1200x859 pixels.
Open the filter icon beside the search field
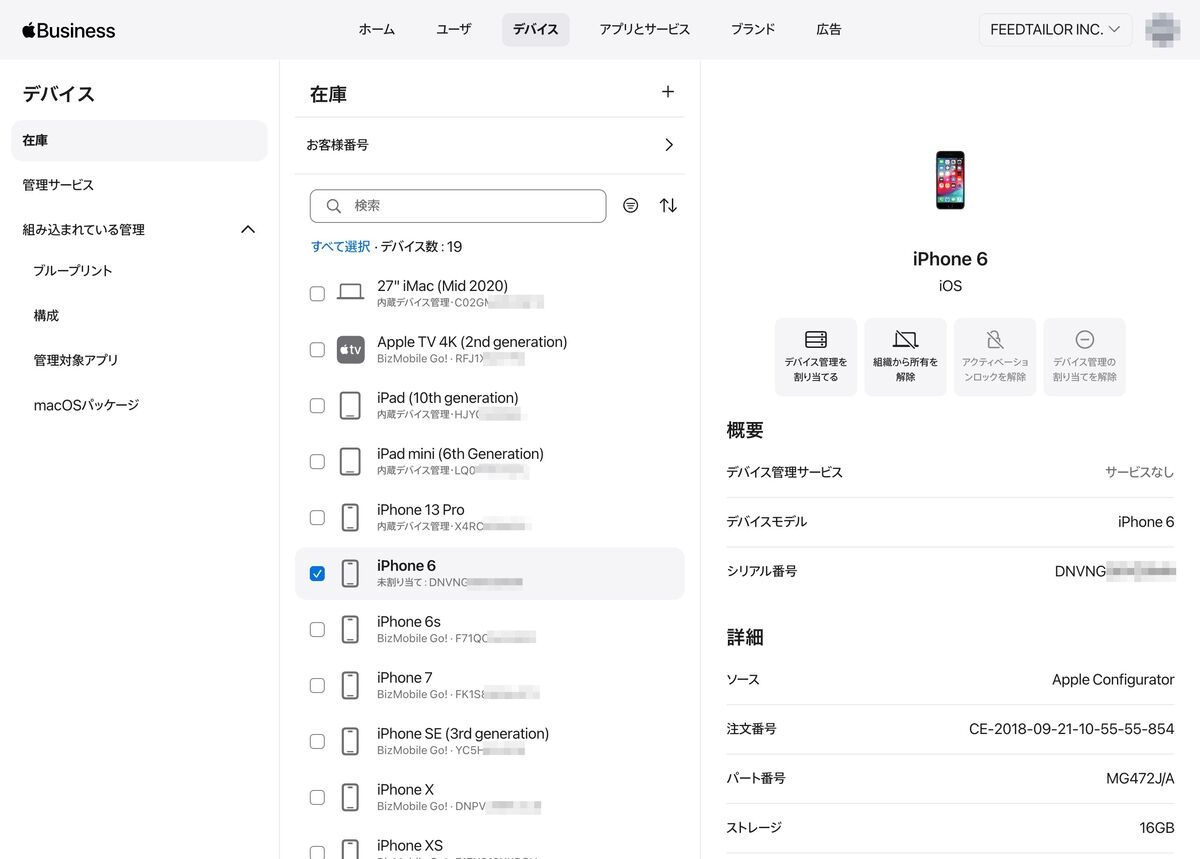pyautogui.click(x=630, y=205)
